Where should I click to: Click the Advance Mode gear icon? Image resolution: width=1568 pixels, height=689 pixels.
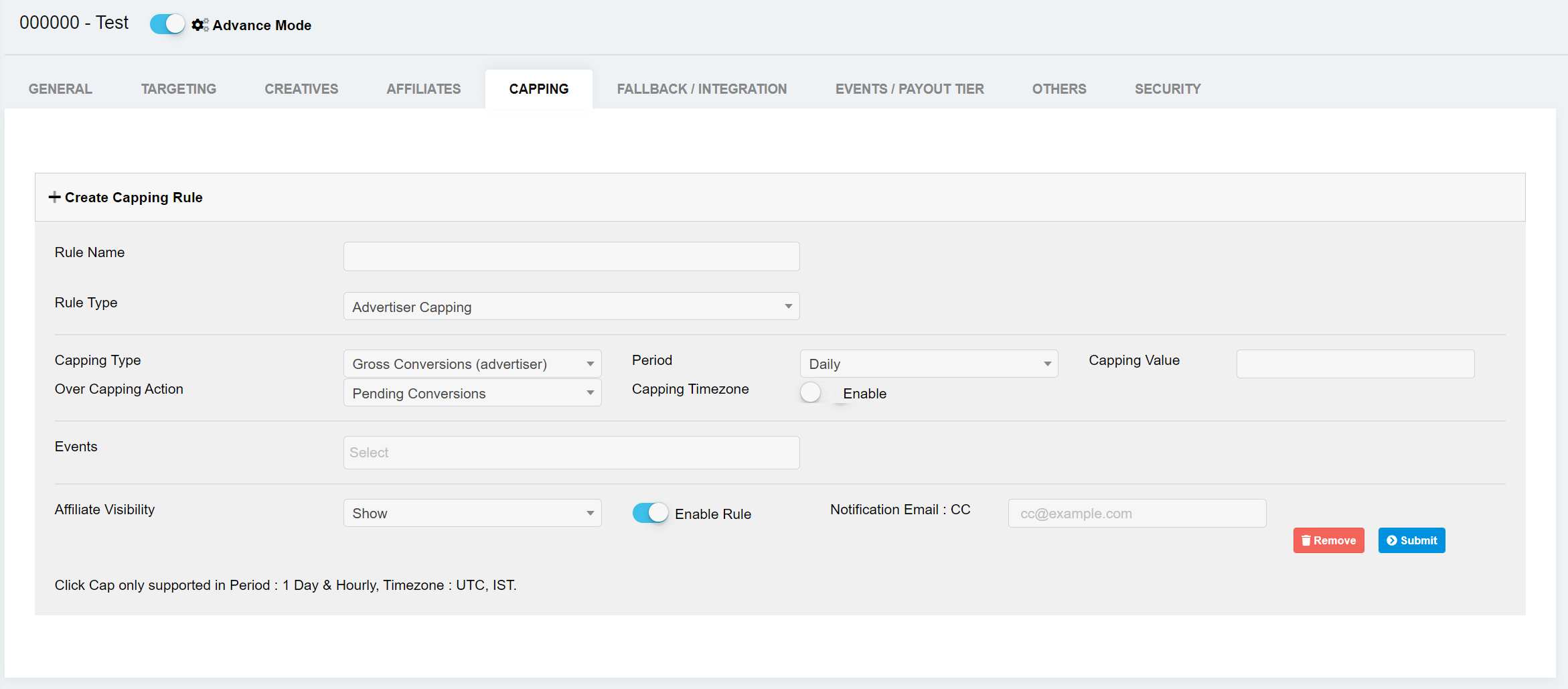coord(199,25)
